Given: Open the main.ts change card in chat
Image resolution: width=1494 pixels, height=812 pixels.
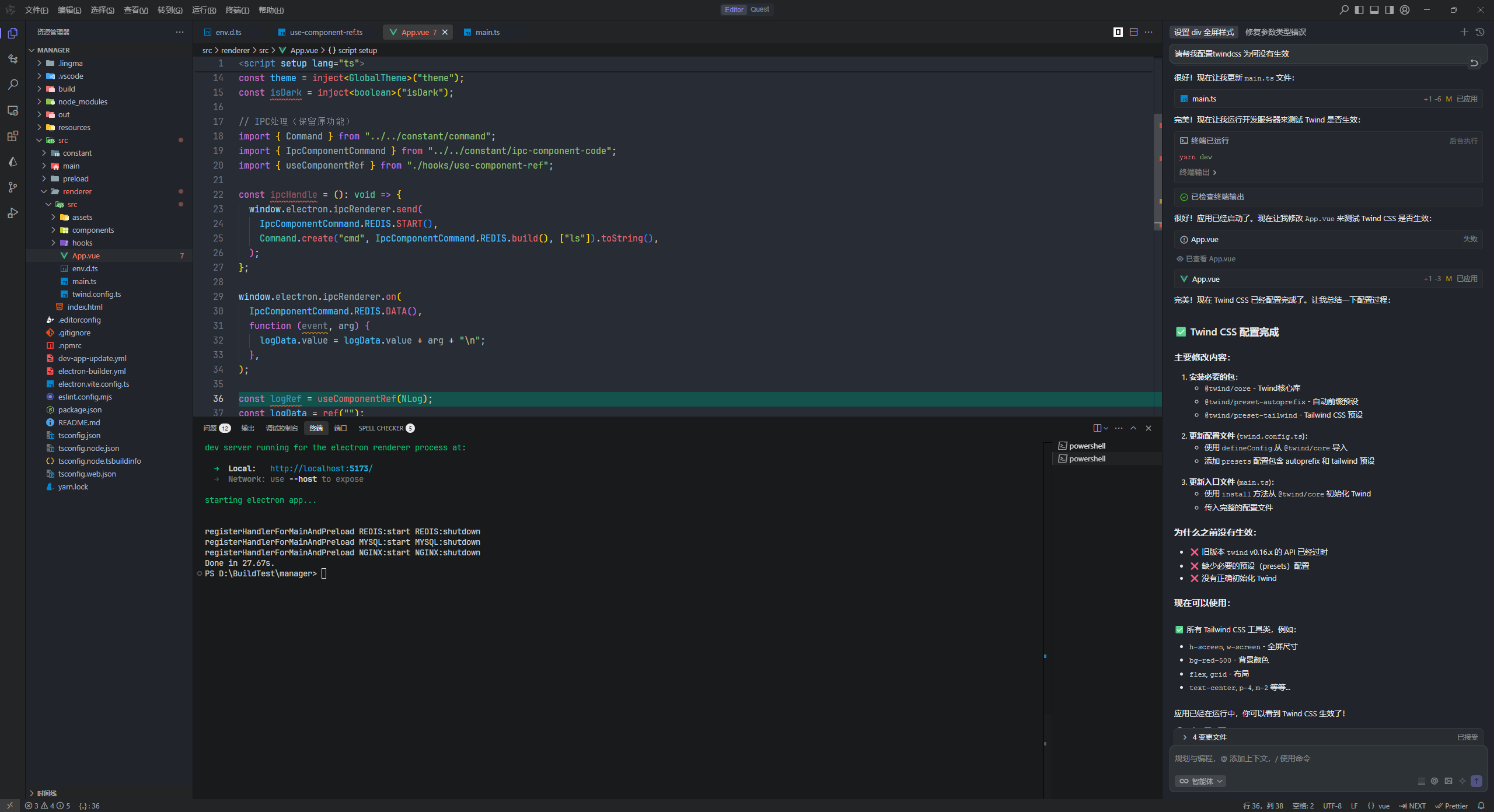Looking at the screenshot, I should (1328, 99).
